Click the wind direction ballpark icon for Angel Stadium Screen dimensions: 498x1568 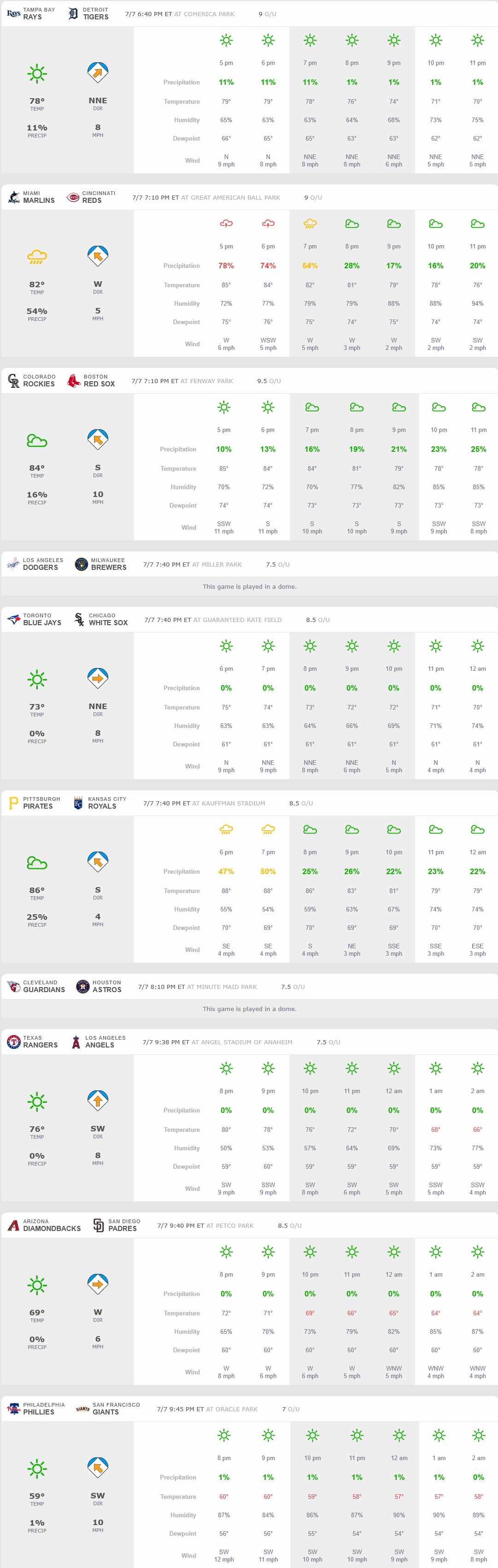coord(98,1101)
